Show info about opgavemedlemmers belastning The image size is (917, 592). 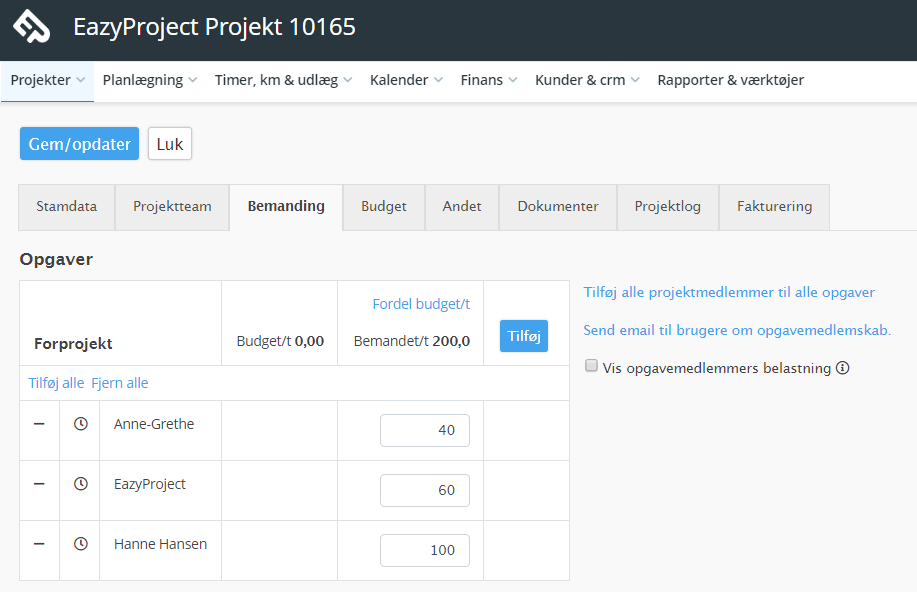843,368
